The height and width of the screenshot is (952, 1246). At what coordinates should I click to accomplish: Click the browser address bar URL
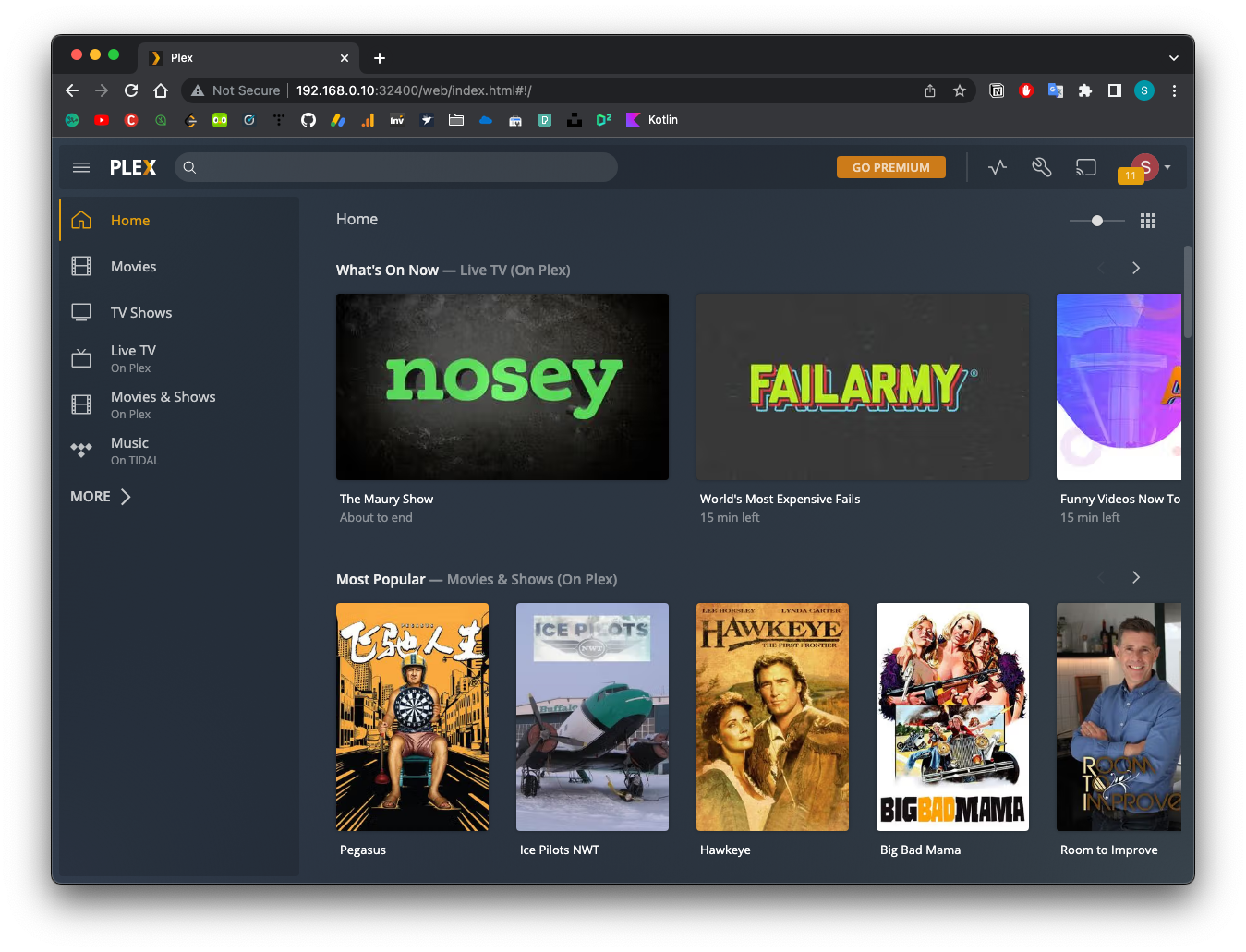(x=414, y=90)
